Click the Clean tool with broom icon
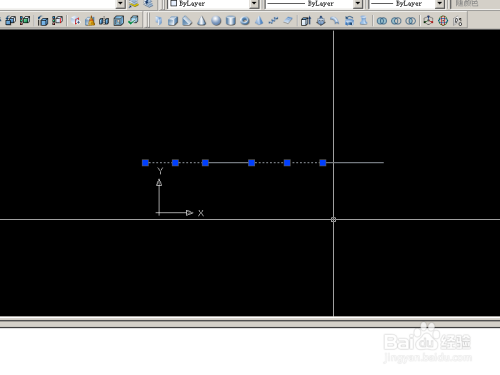Screen dimensions: 500x375 (90, 21)
